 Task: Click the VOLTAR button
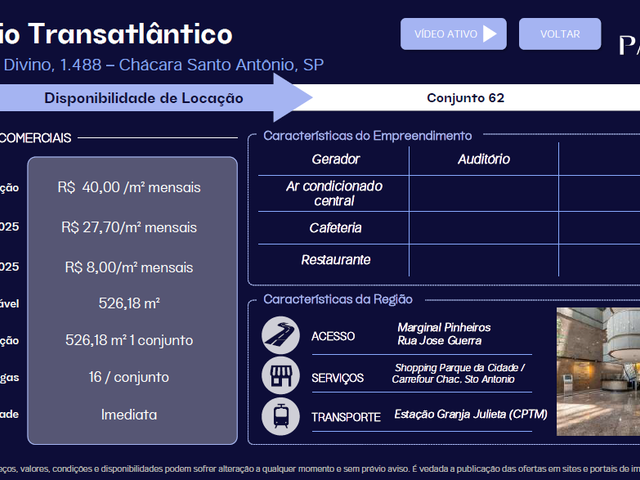coord(560,34)
